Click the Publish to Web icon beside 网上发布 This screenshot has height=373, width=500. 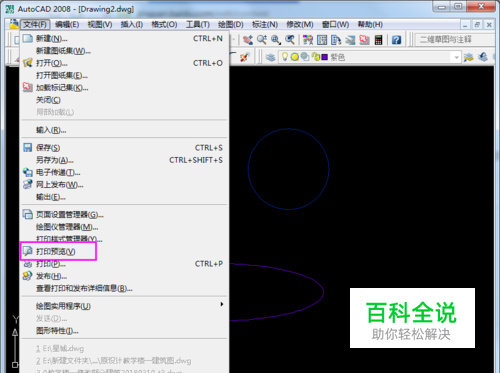(x=27, y=184)
